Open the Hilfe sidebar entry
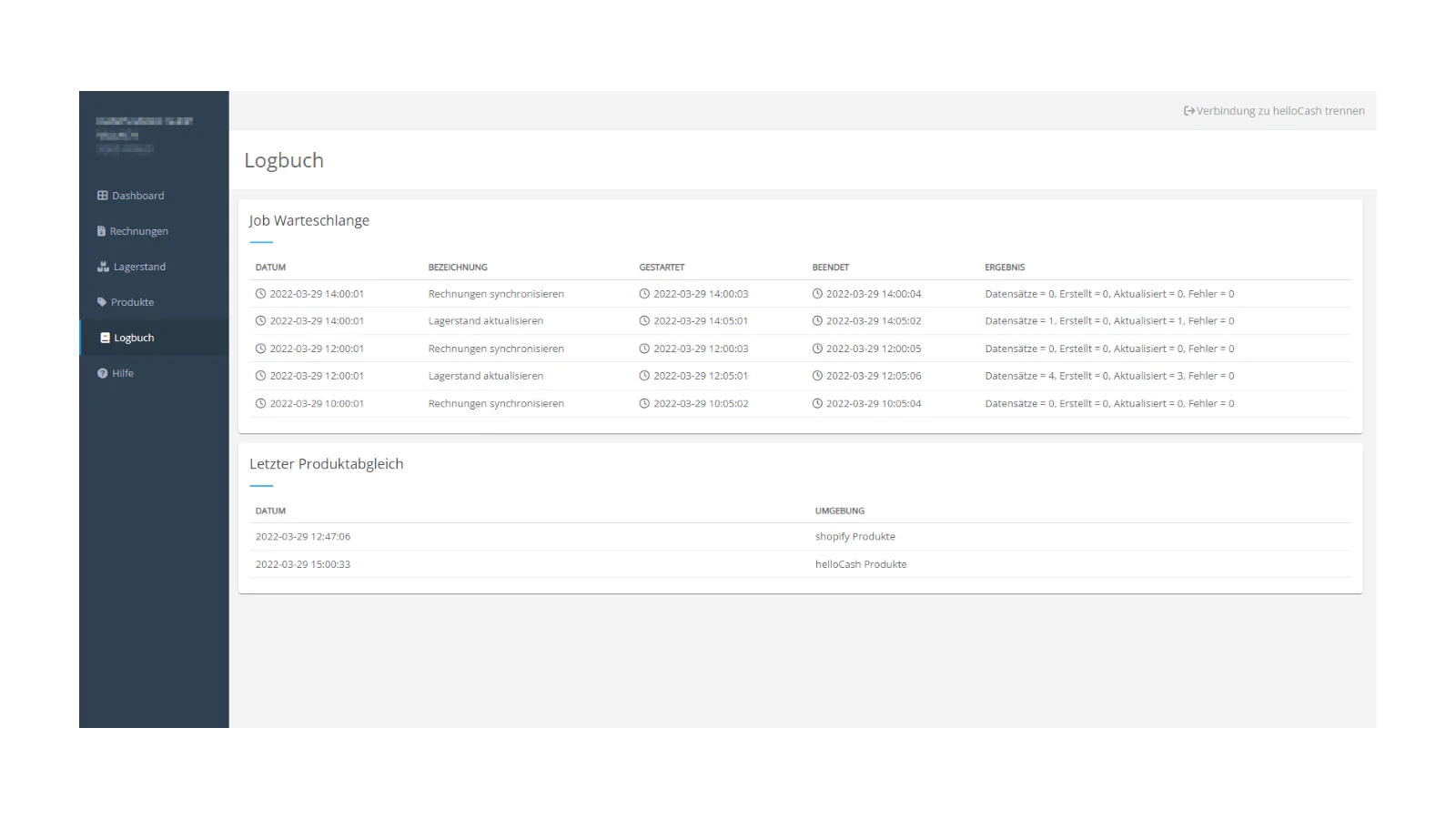The width and height of the screenshot is (1456, 819). [123, 373]
